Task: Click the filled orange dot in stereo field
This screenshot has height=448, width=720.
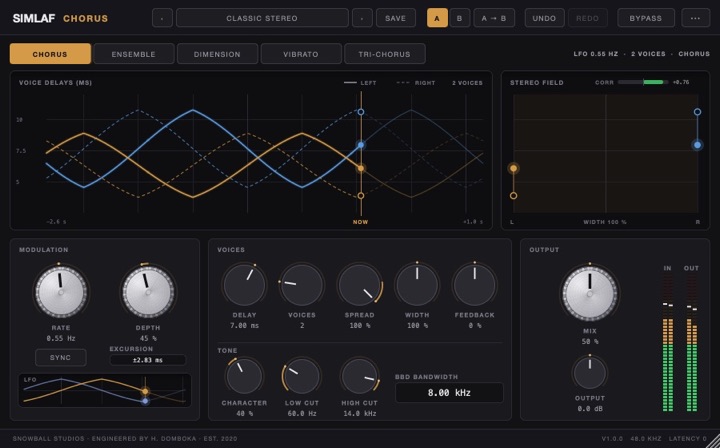Action: point(513,168)
